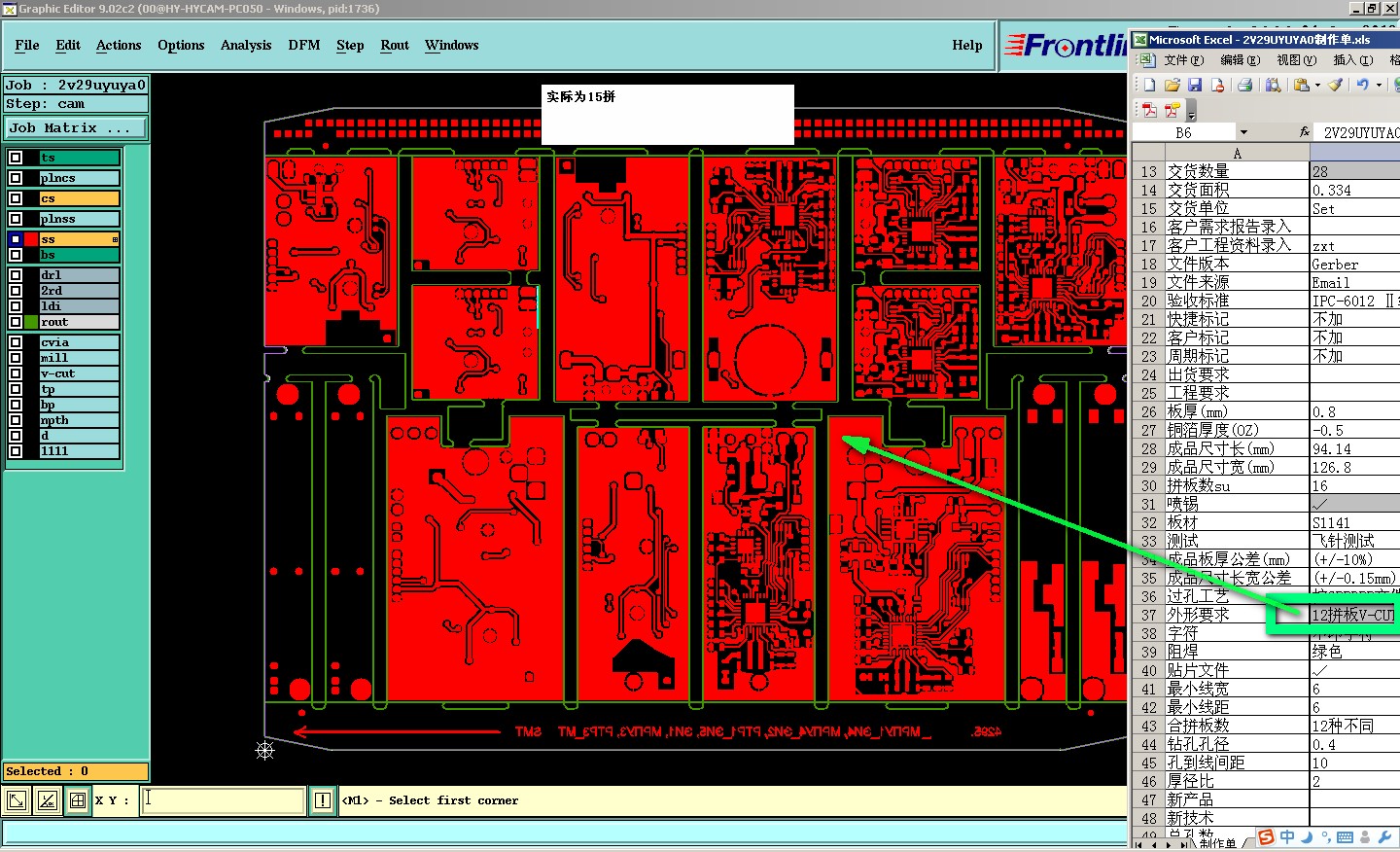Image resolution: width=1400 pixels, height=852 pixels.
Task: Select the npth layer row
Action: click(x=79, y=420)
